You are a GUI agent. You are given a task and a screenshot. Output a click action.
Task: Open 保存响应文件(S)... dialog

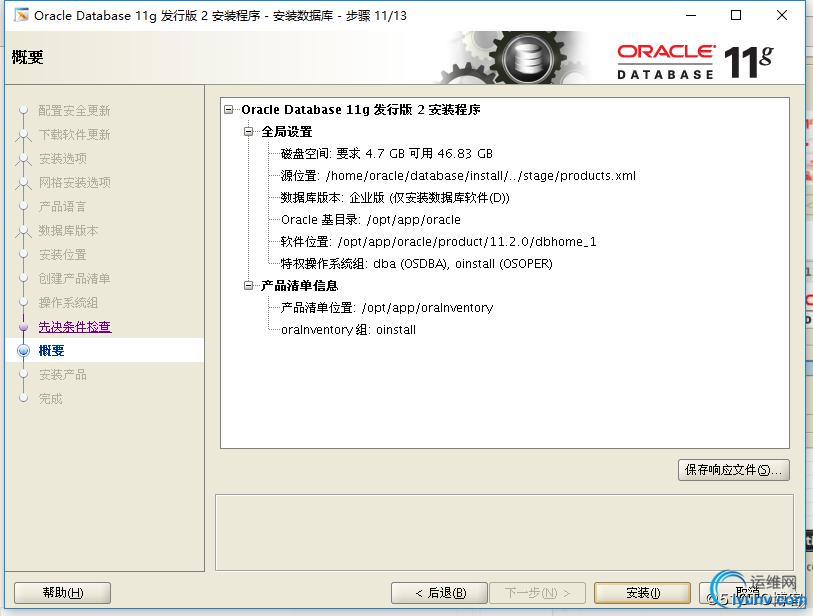734,470
